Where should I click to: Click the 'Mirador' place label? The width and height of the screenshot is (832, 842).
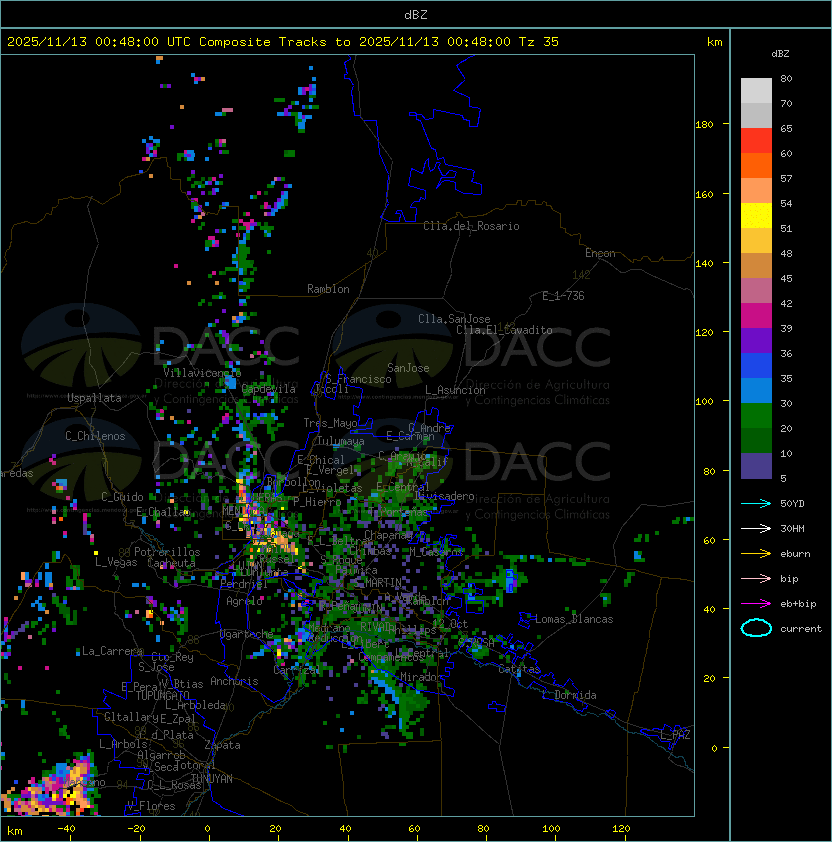click(x=422, y=677)
